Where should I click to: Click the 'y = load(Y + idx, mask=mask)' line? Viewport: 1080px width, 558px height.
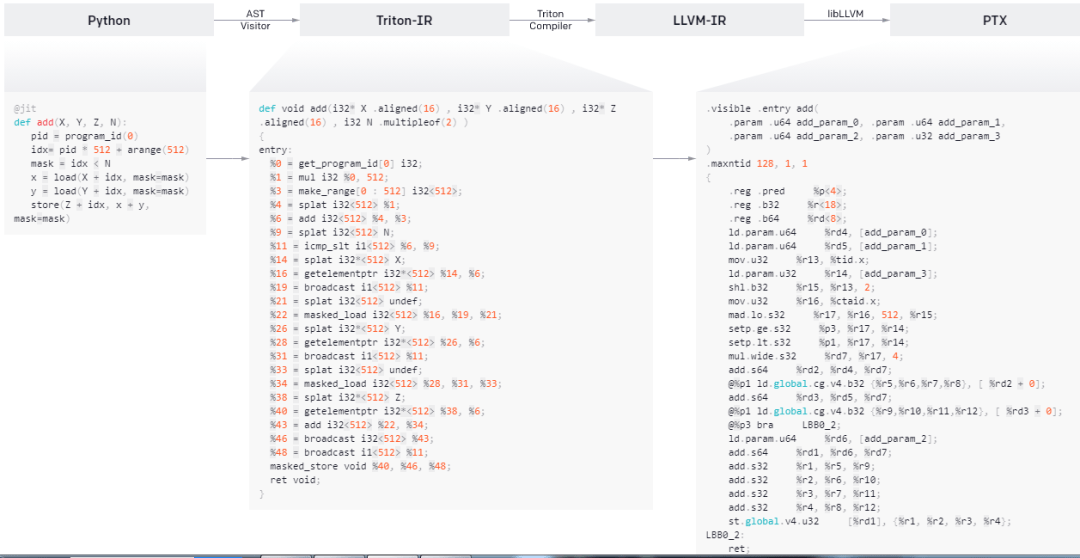110,192
